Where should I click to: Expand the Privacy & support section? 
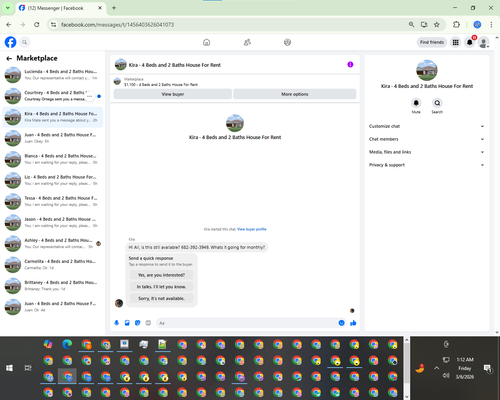426,165
